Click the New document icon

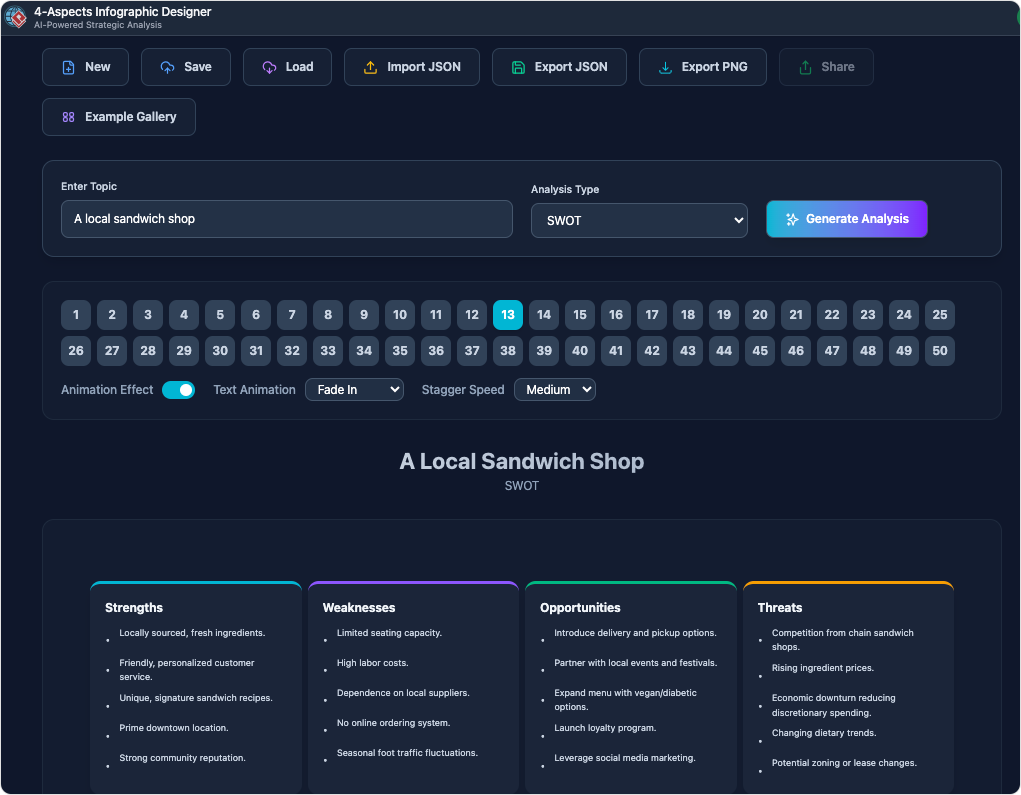tap(68, 67)
